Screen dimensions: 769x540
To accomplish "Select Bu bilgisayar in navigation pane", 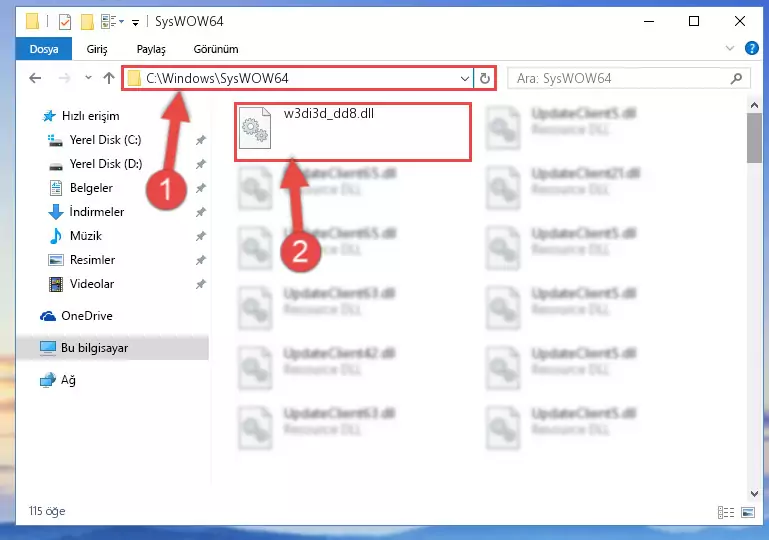I will click(112, 348).
